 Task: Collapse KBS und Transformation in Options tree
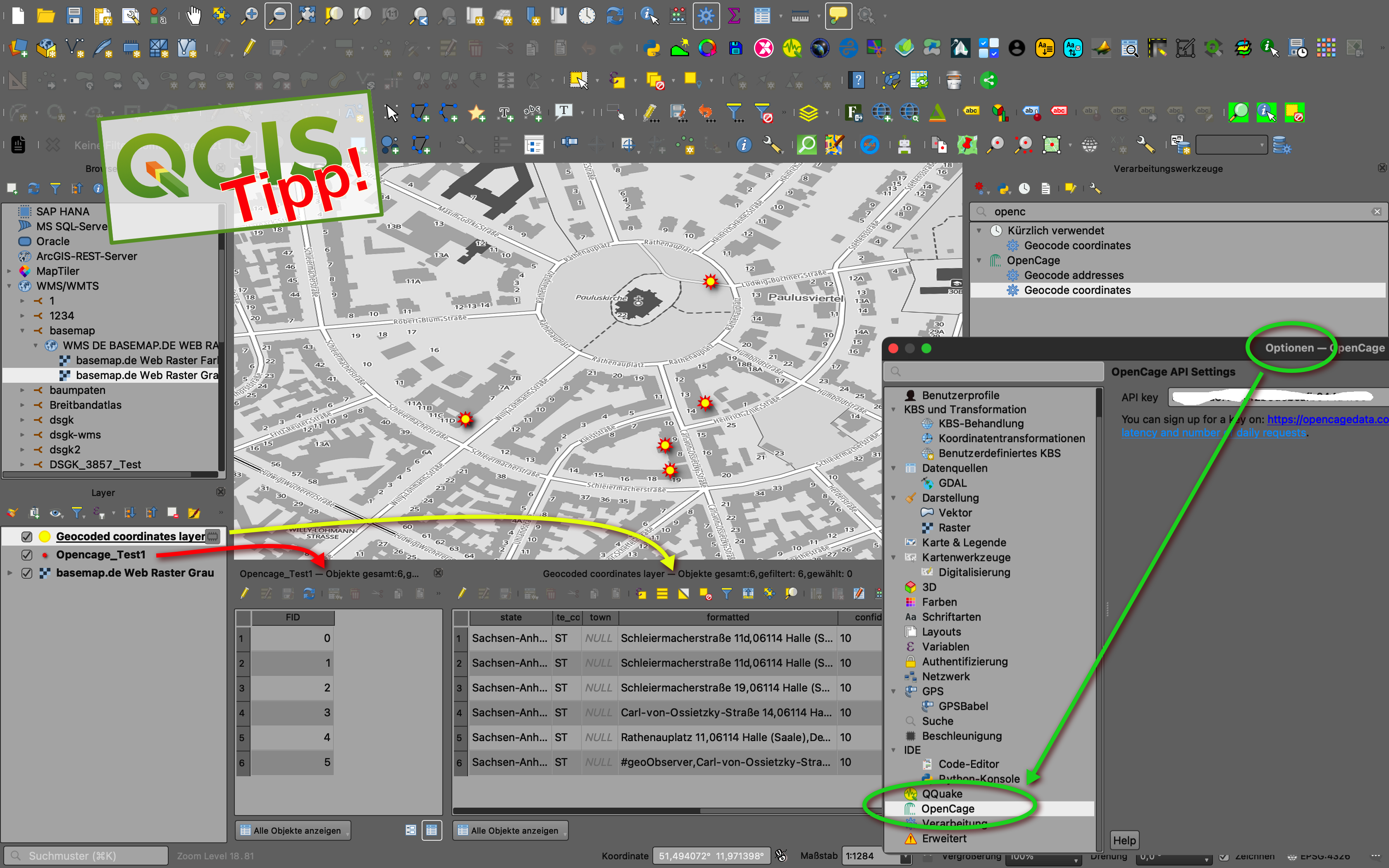[x=894, y=409]
